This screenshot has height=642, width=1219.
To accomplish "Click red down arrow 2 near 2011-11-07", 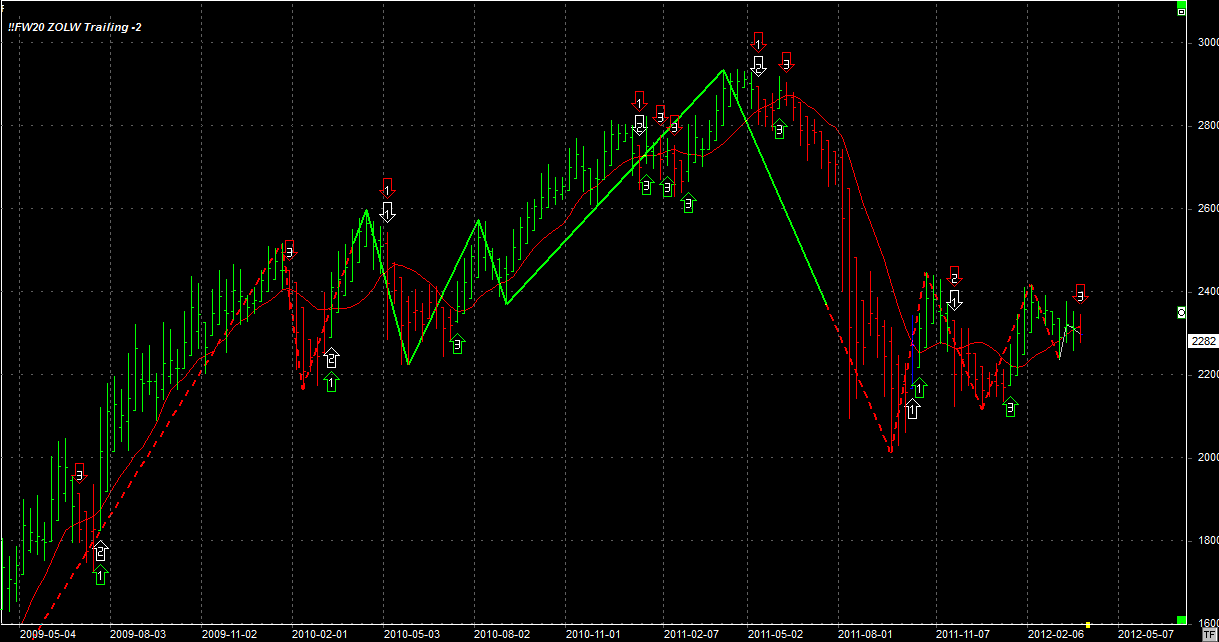I will 954,277.
